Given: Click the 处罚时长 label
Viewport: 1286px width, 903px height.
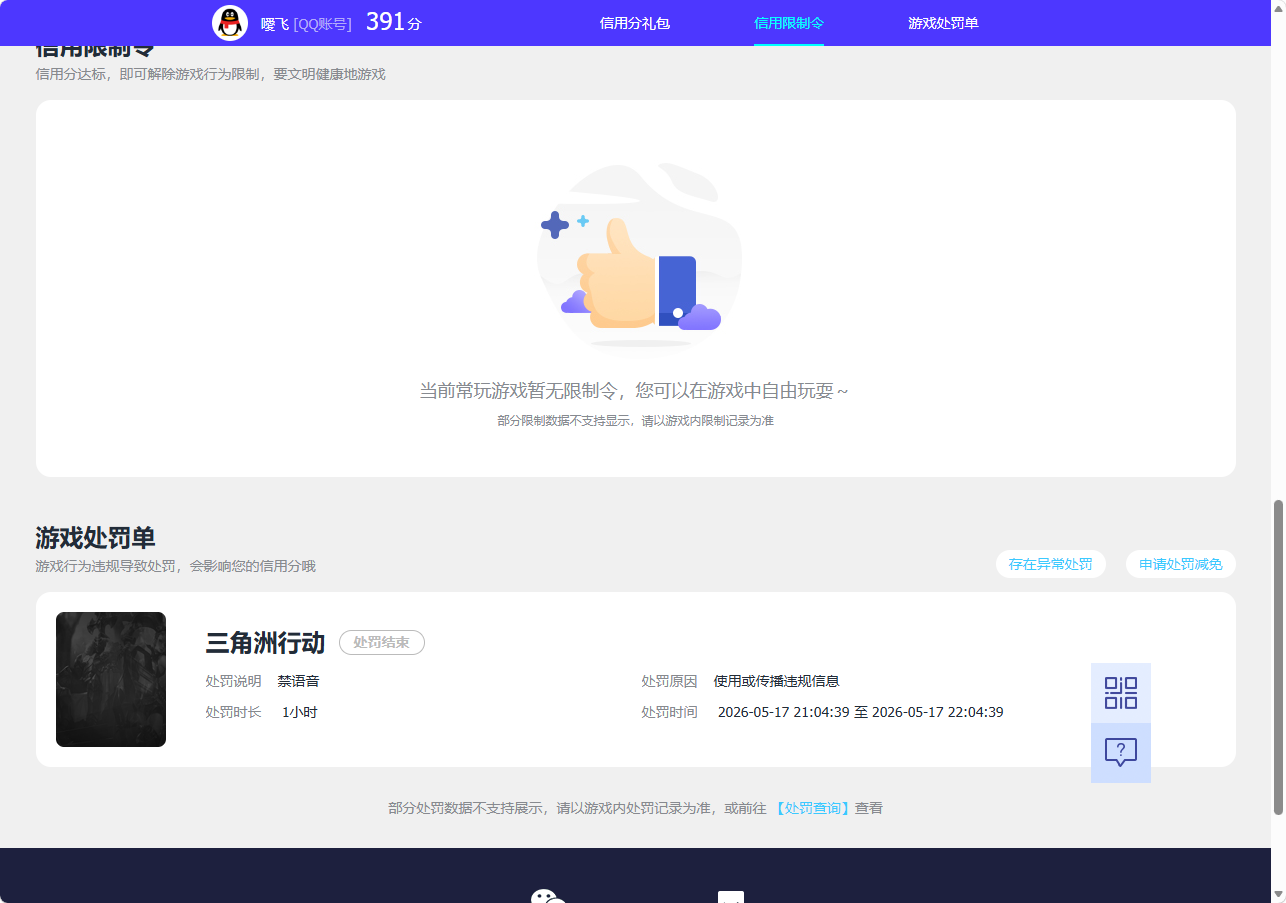Looking at the screenshot, I should coord(233,713).
